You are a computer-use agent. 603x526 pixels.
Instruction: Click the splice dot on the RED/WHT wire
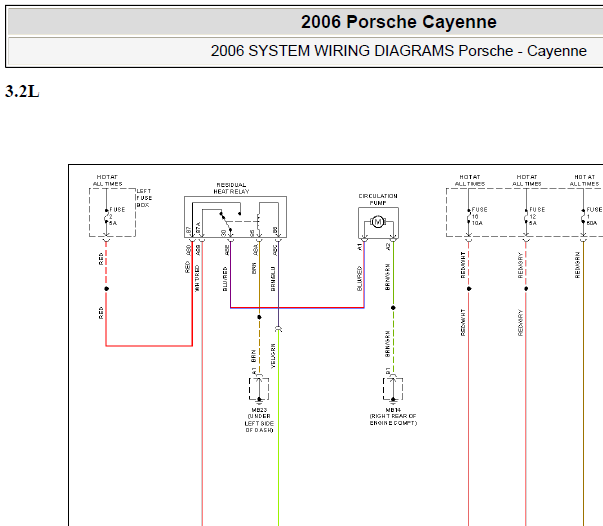click(x=469, y=289)
